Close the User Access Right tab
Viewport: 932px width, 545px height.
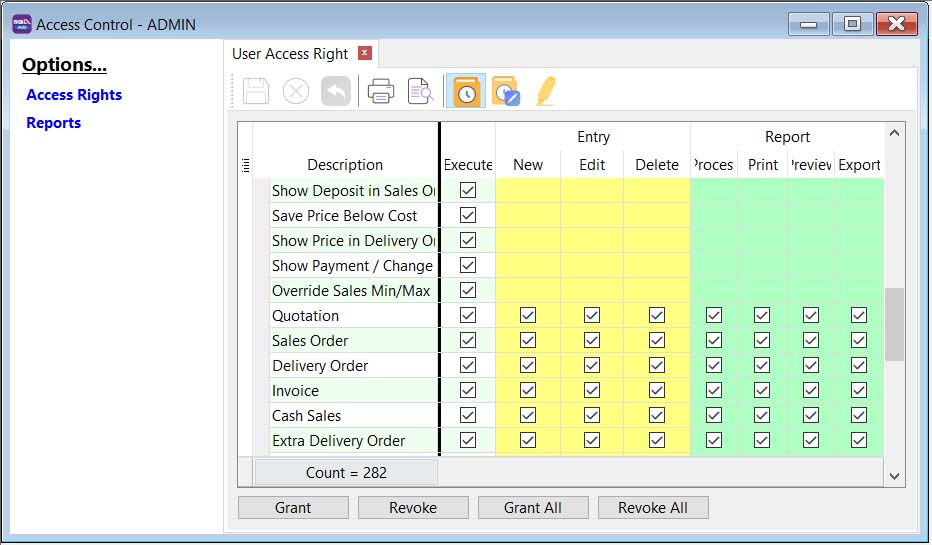[x=365, y=53]
